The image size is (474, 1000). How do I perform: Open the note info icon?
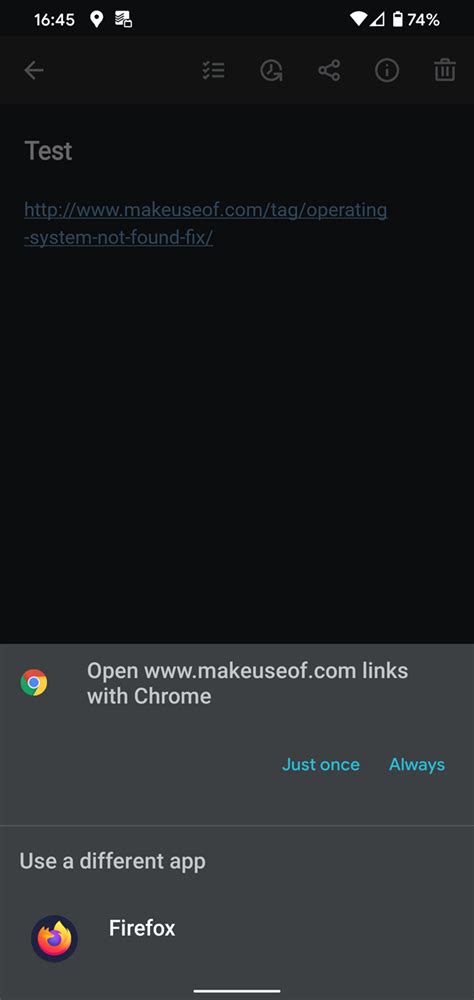pyautogui.click(x=387, y=70)
